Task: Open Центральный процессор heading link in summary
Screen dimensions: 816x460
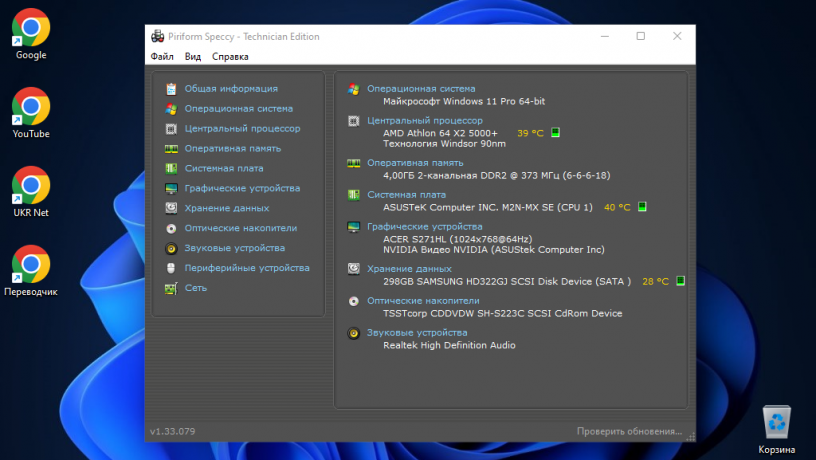Action: [x=425, y=120]
